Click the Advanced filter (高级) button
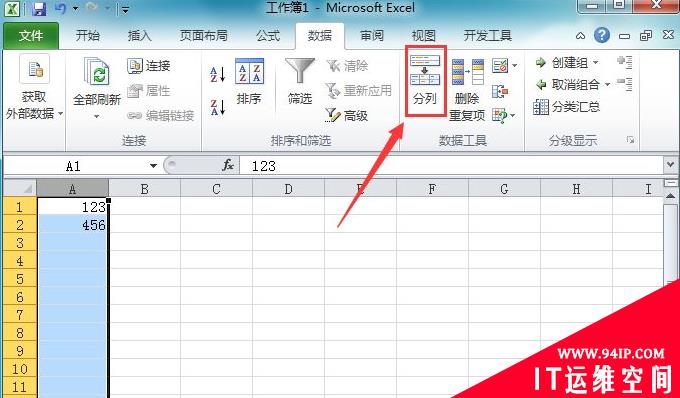The image size is (680, 398). pyautogui.click(x=347, y=115)
